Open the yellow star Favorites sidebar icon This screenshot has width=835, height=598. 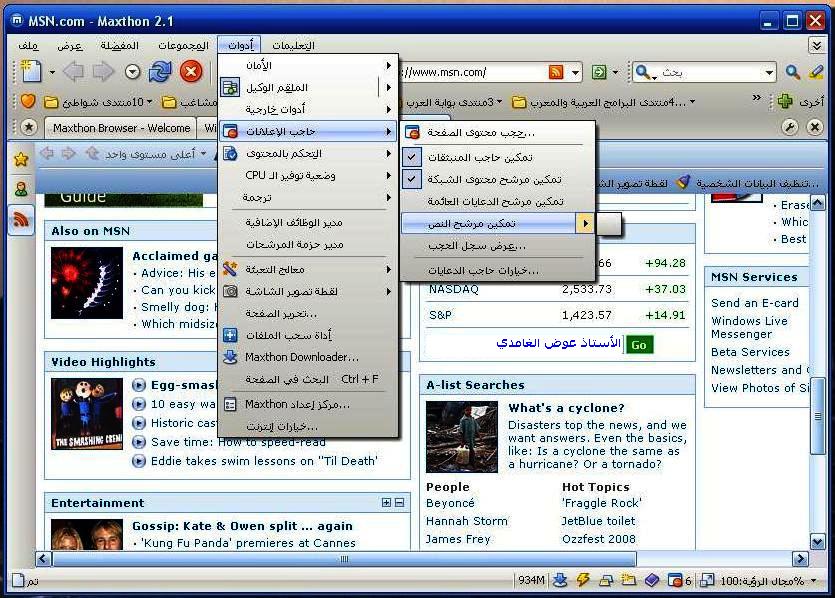[x=21, y=159]
